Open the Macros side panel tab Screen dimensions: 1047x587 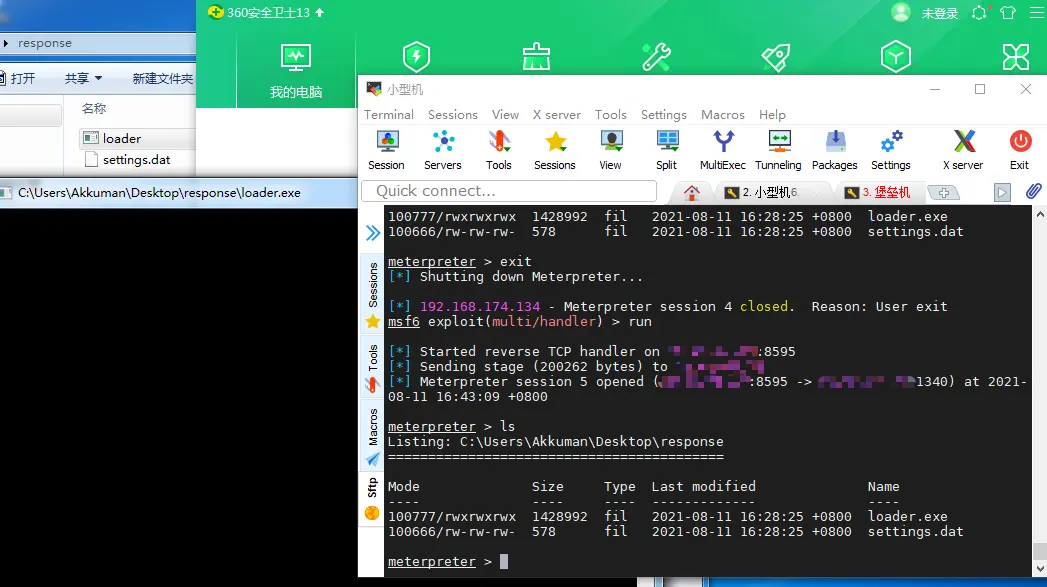(373, 437)
